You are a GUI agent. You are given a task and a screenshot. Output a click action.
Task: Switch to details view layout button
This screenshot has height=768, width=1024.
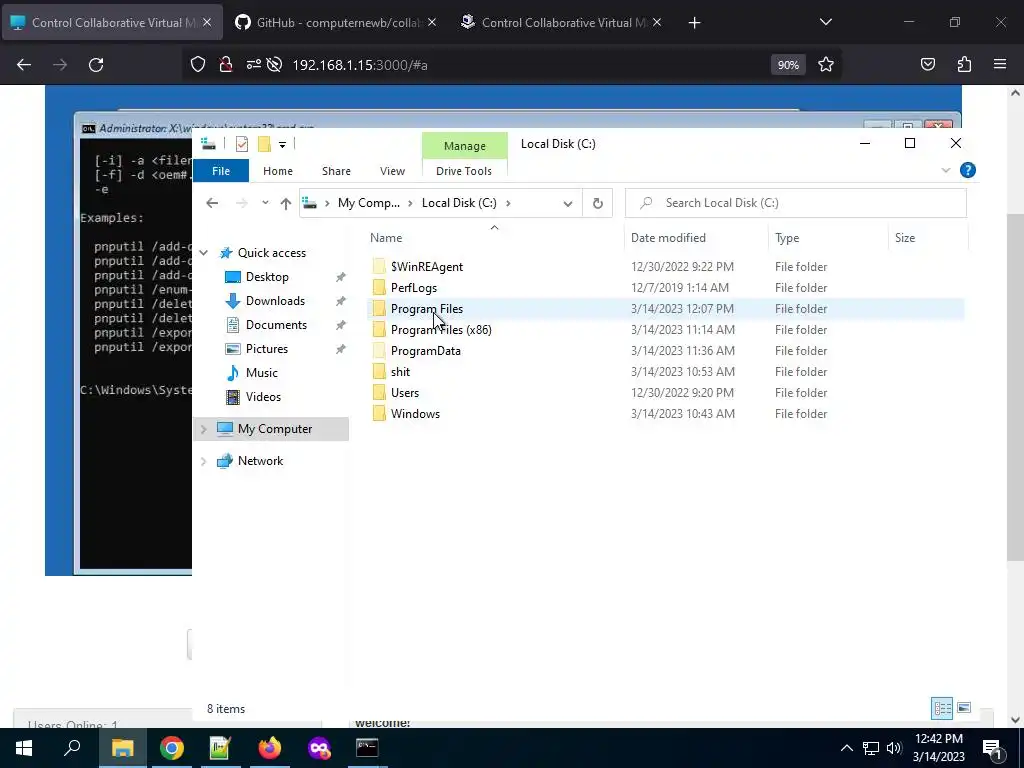click(942, 709)
